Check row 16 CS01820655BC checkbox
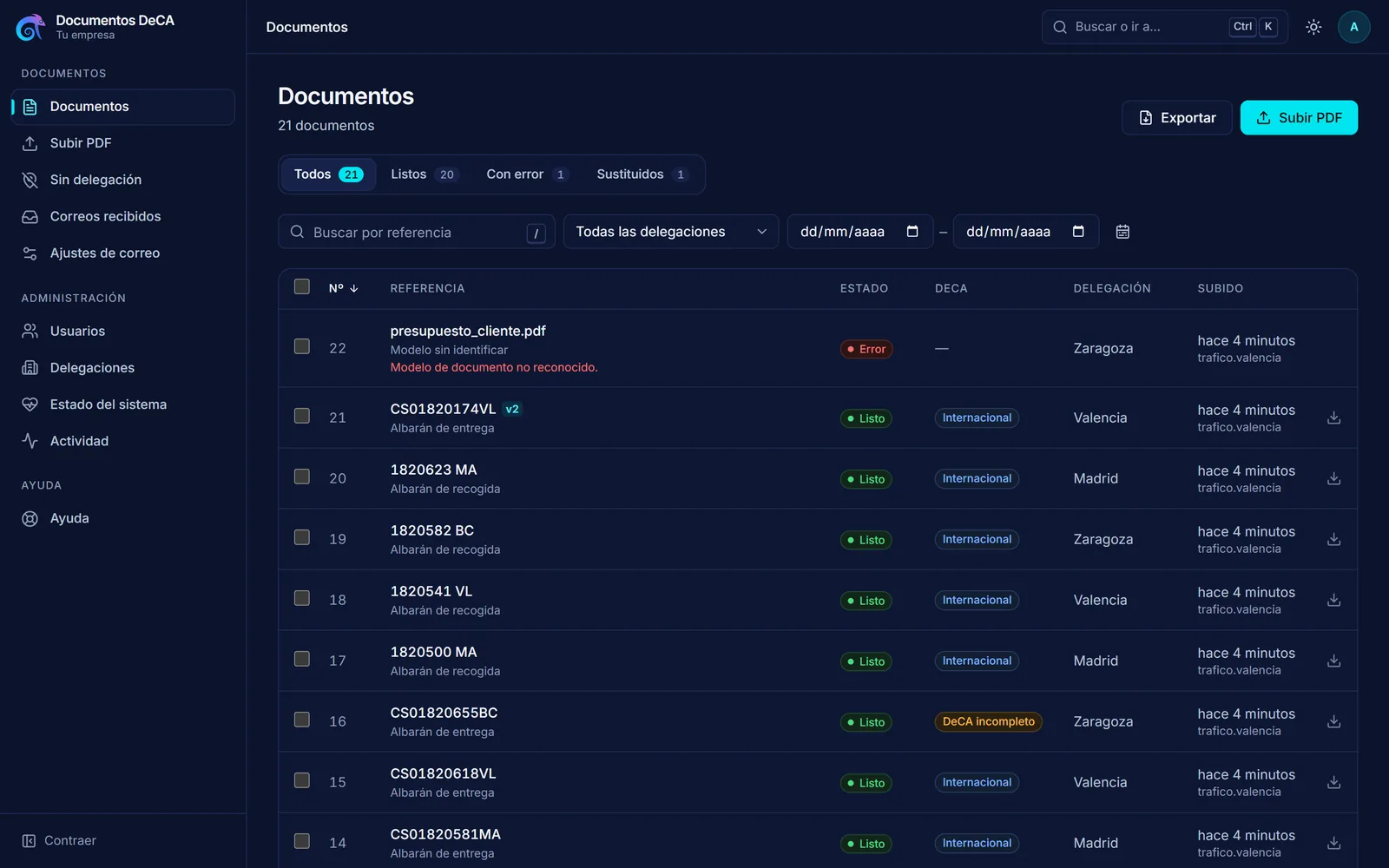 tap(302, 720)
